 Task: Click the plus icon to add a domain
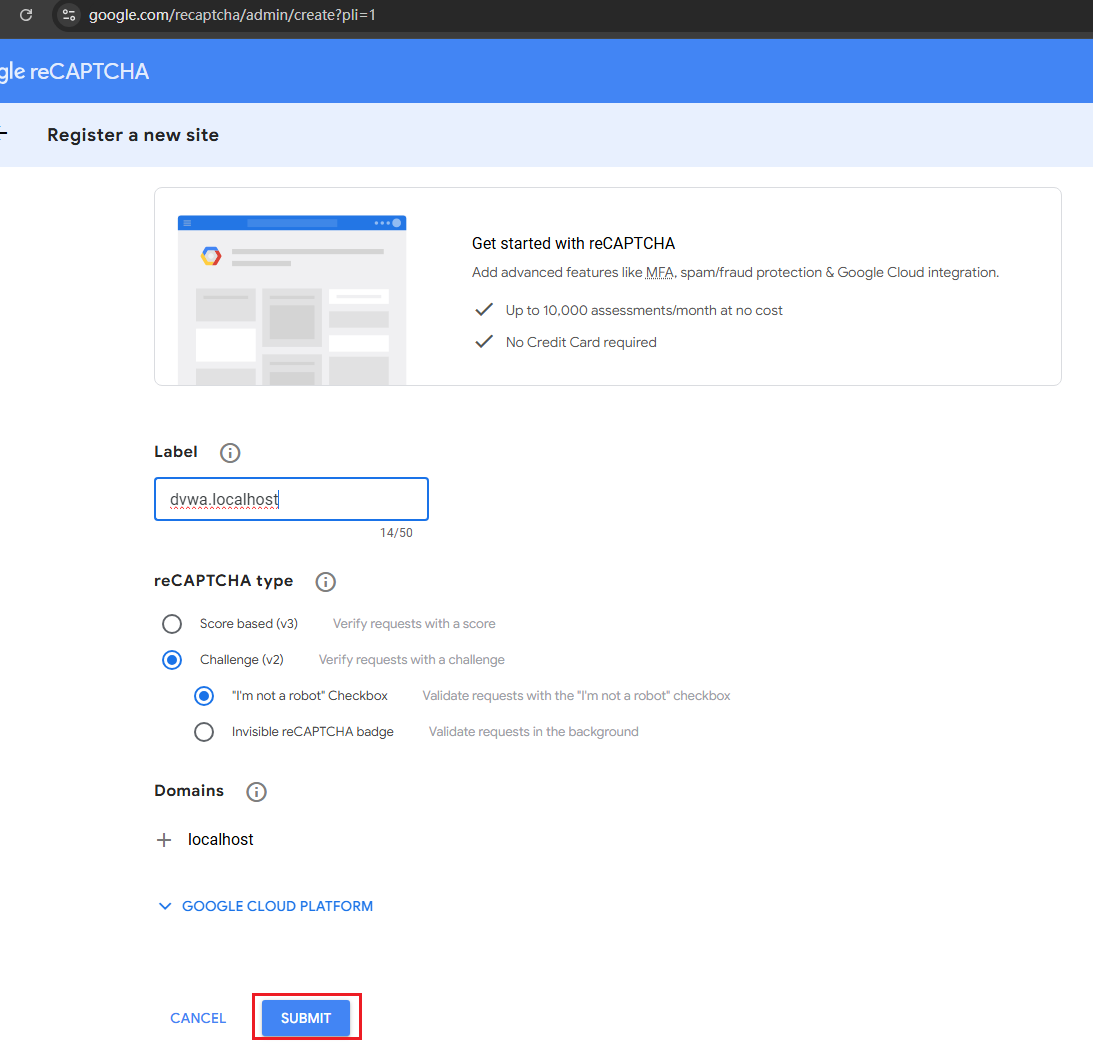pos(164,839)
